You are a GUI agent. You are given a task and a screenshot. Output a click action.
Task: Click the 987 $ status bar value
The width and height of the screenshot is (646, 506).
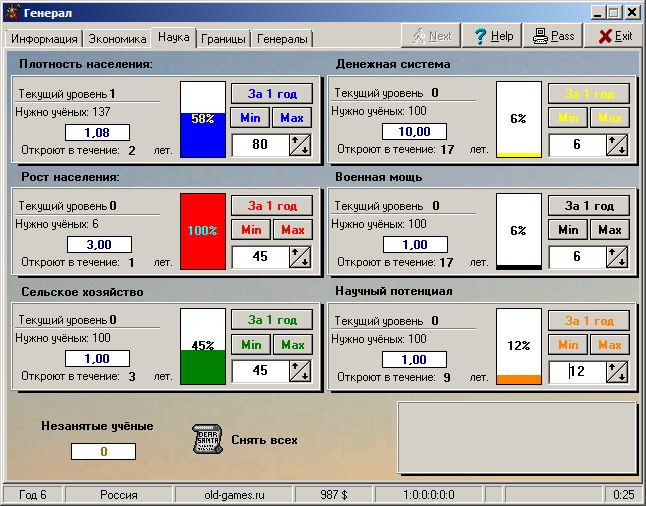coord(334,494)
